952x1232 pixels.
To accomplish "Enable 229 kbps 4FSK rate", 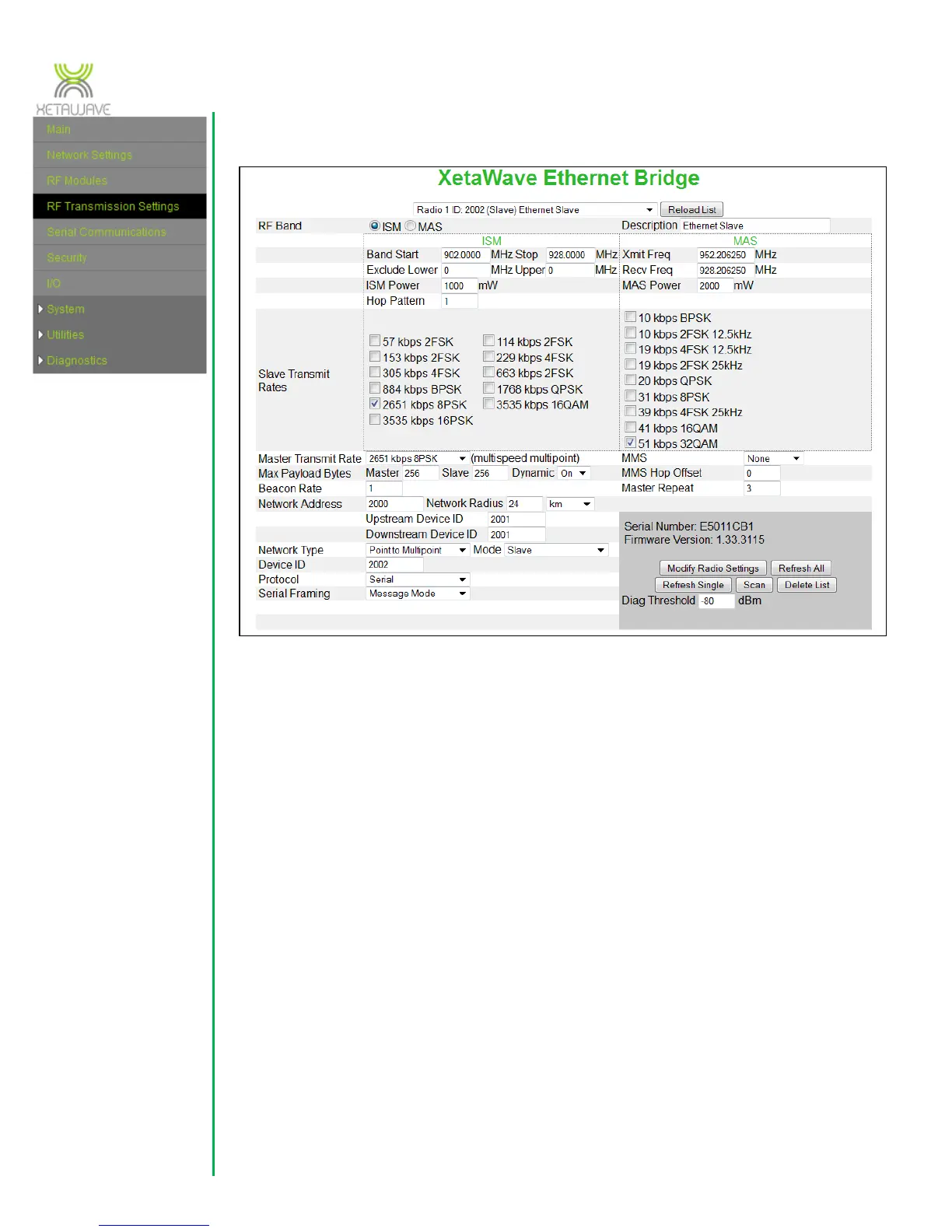I will (488, 356).
